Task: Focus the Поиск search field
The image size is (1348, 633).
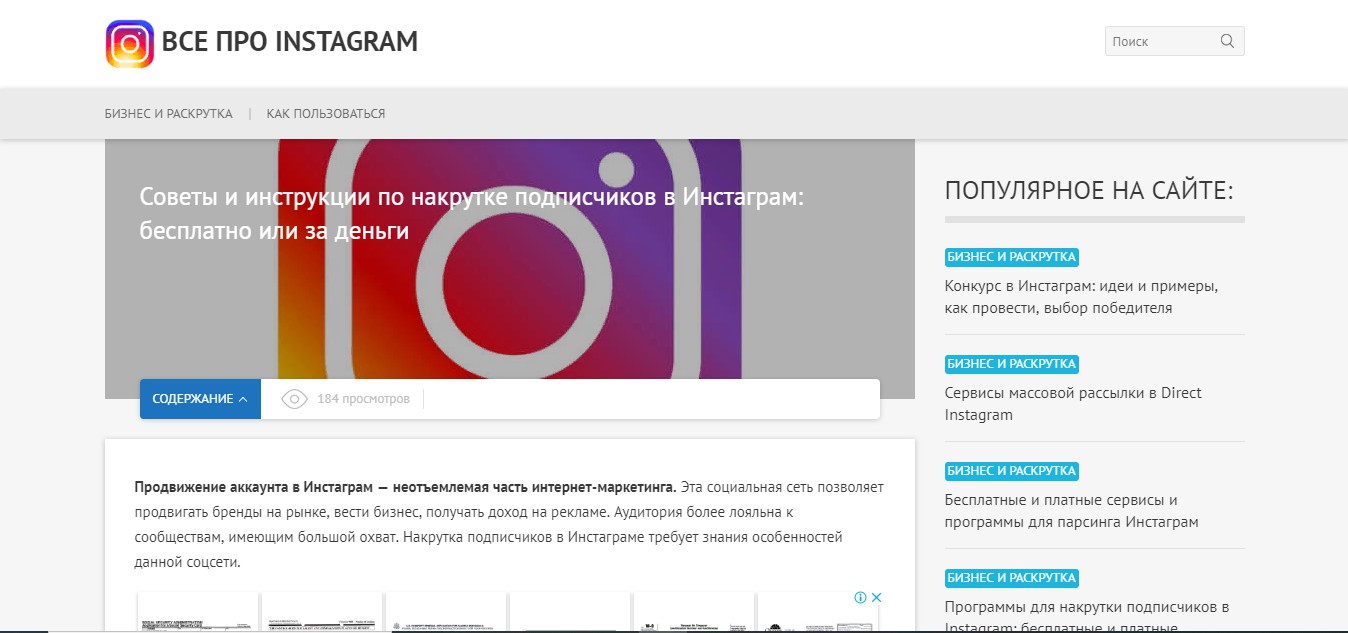Action: 1174,41
